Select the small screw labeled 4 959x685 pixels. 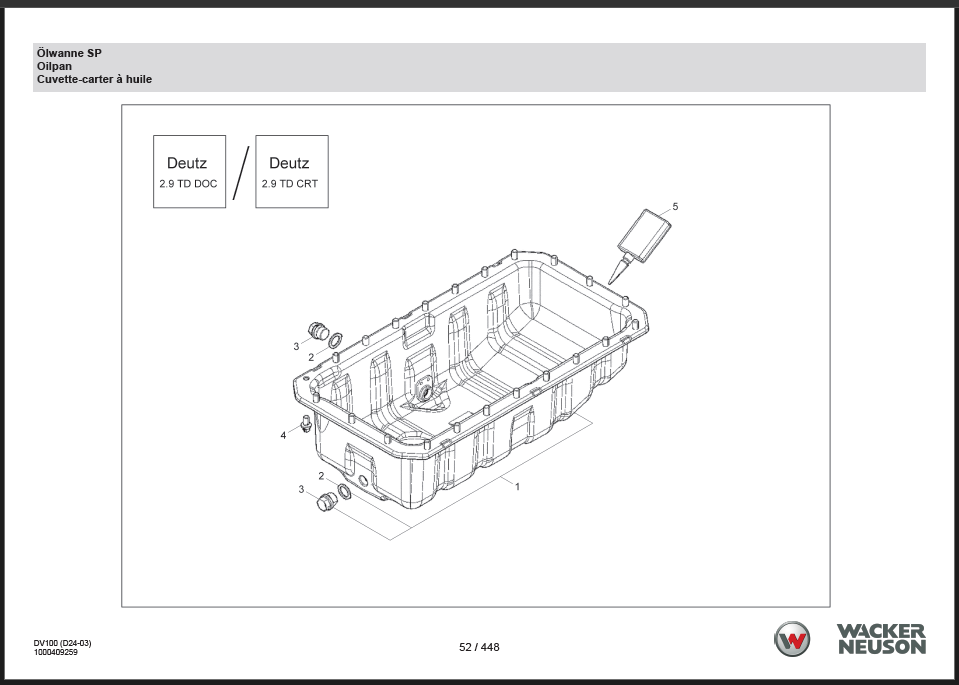click(x=306, y=425)
